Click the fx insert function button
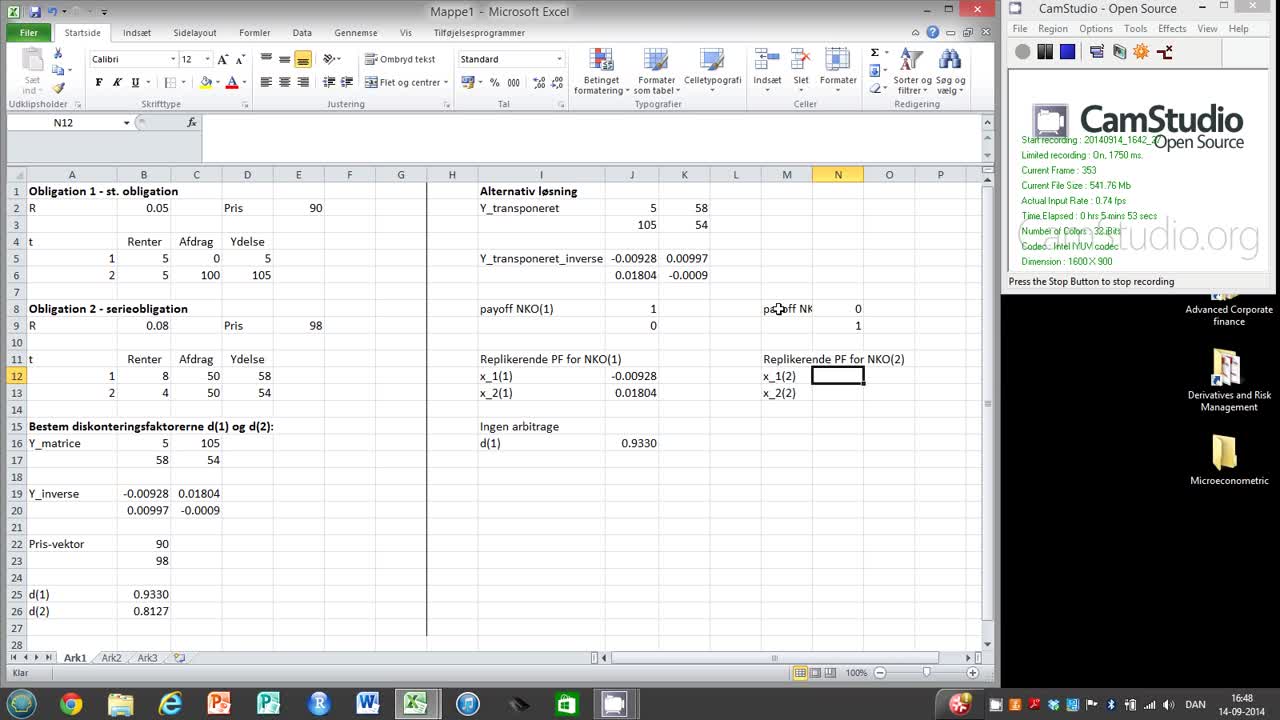The height and width of the screenshot is (720, 1280). click(192, 122)
